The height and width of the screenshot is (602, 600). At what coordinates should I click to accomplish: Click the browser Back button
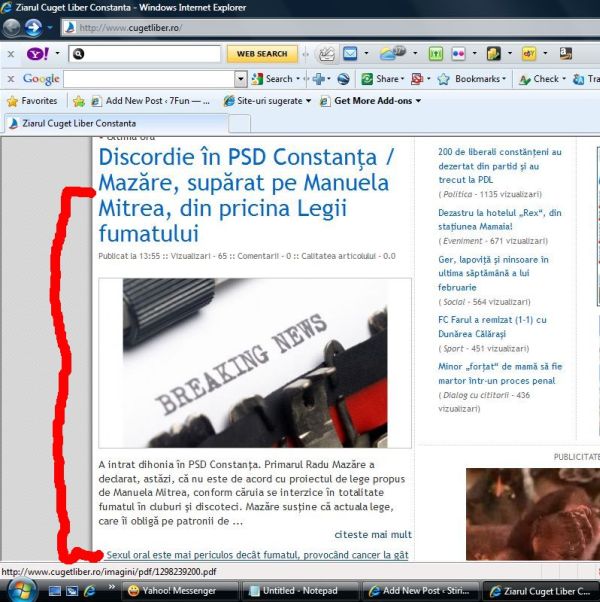click(x=13, y=27)
